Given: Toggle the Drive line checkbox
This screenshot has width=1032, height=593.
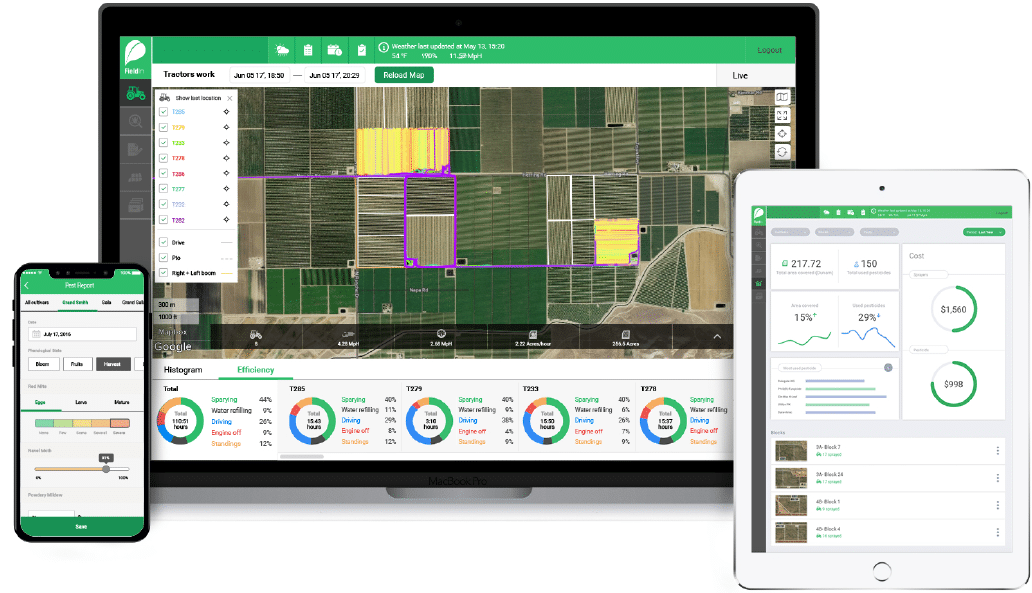Looking at the screenshot, I should pyautogui.click(x=163, y=242).
